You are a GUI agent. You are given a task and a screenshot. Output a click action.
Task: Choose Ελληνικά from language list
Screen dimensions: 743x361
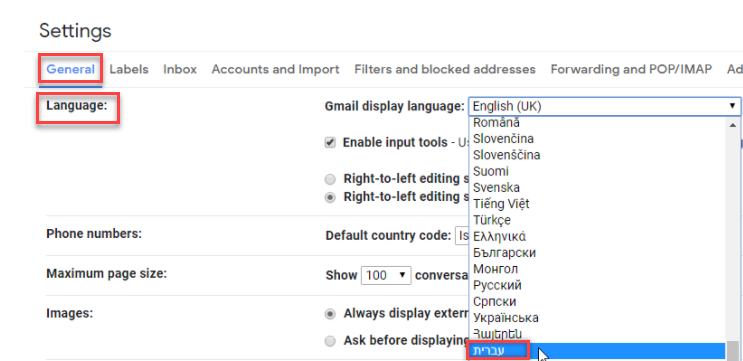click(x=597, y=236)
